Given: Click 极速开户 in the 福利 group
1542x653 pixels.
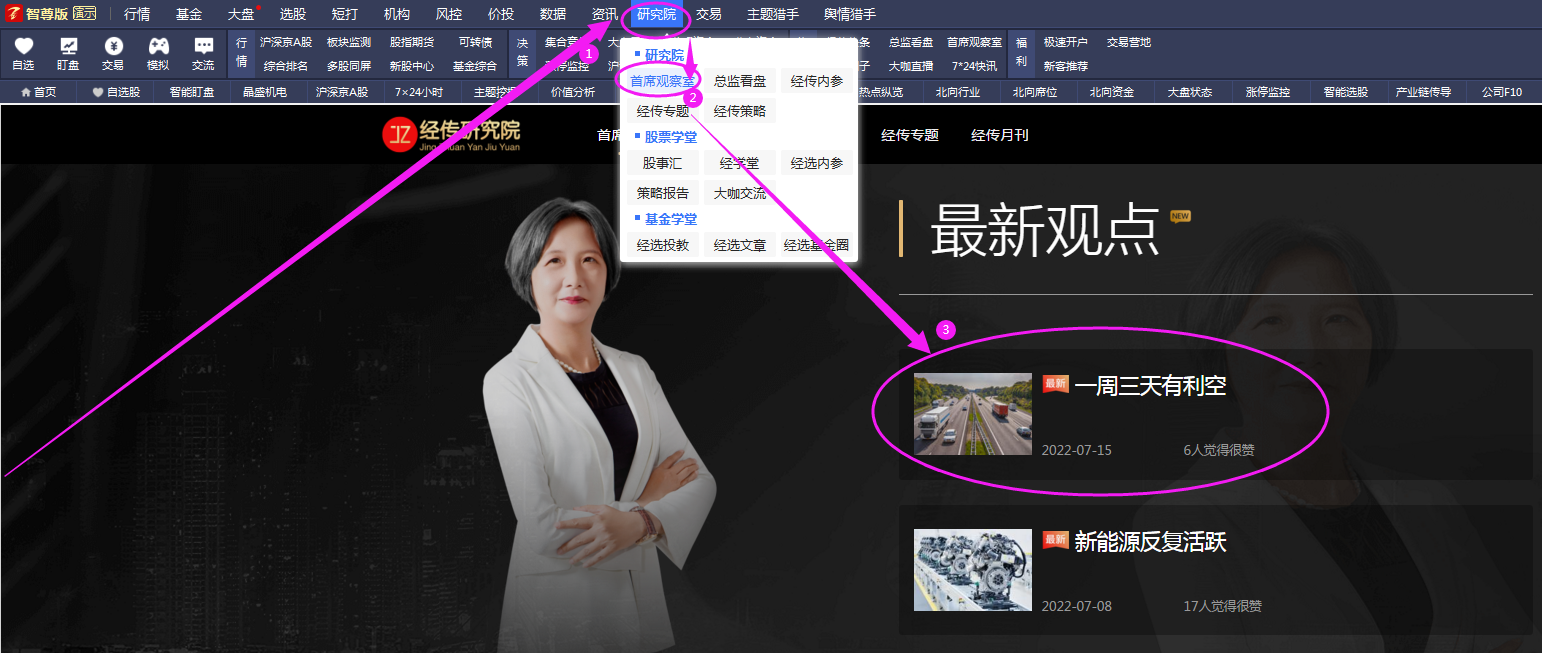Looking at the screenshot, I should coord(1066,42).
